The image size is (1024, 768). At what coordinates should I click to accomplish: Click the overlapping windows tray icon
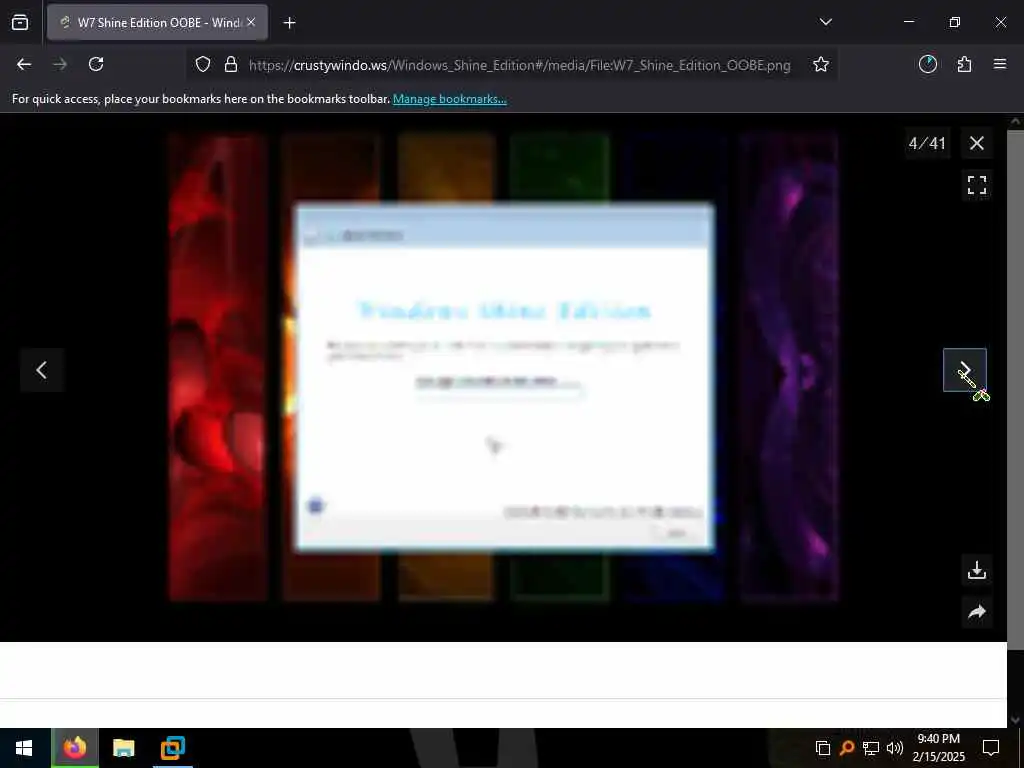[x=823, y=748]
